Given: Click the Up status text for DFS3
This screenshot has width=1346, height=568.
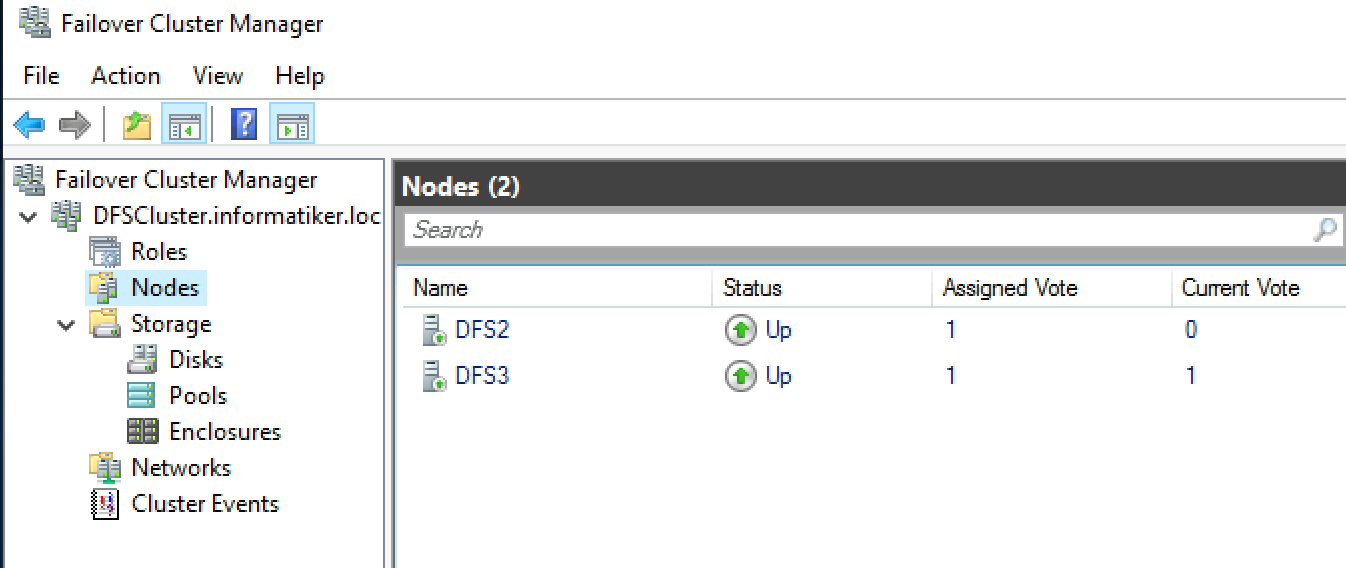Looking at the screenshot, I should [778, 377].
